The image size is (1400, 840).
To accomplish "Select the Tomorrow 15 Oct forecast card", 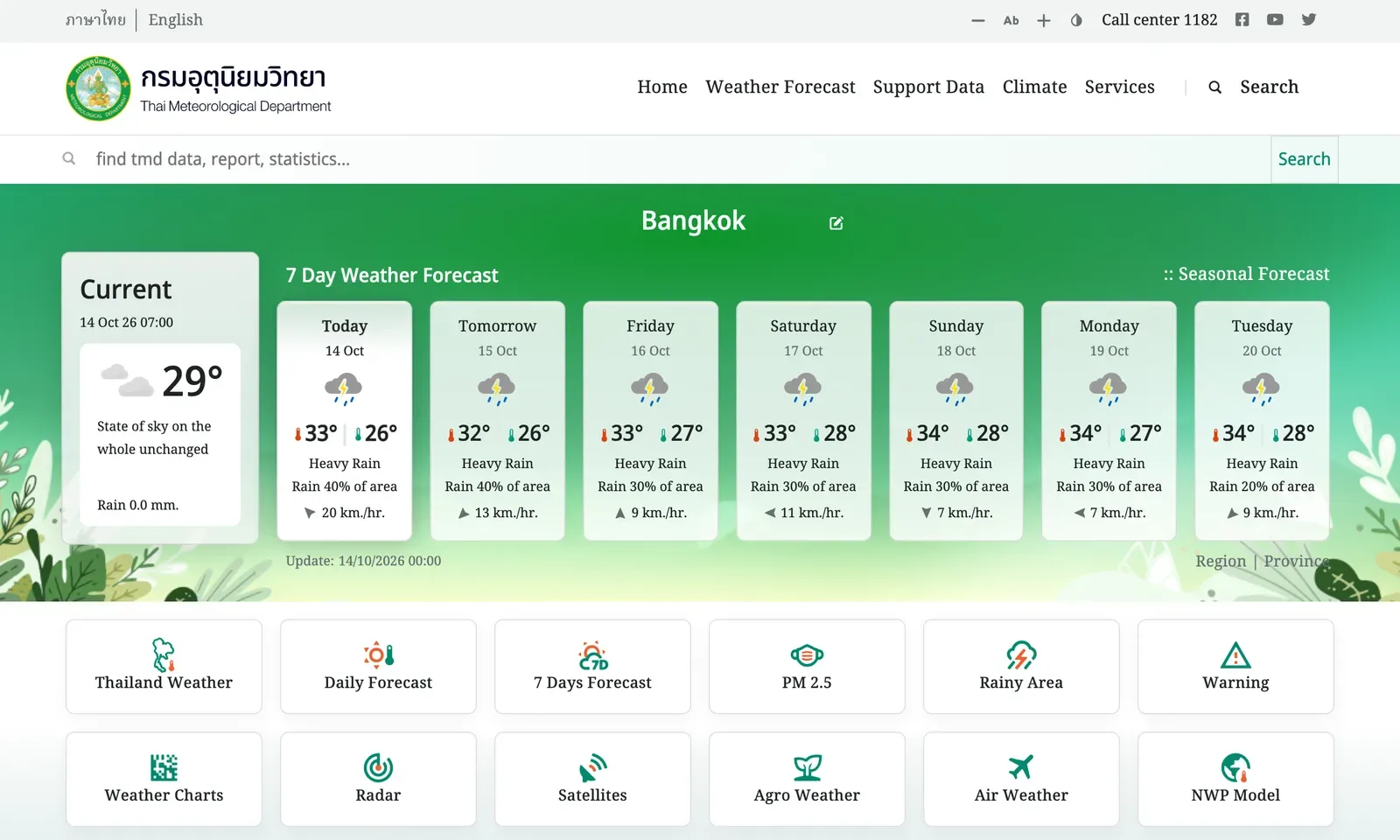I will (x=497, y=421).
